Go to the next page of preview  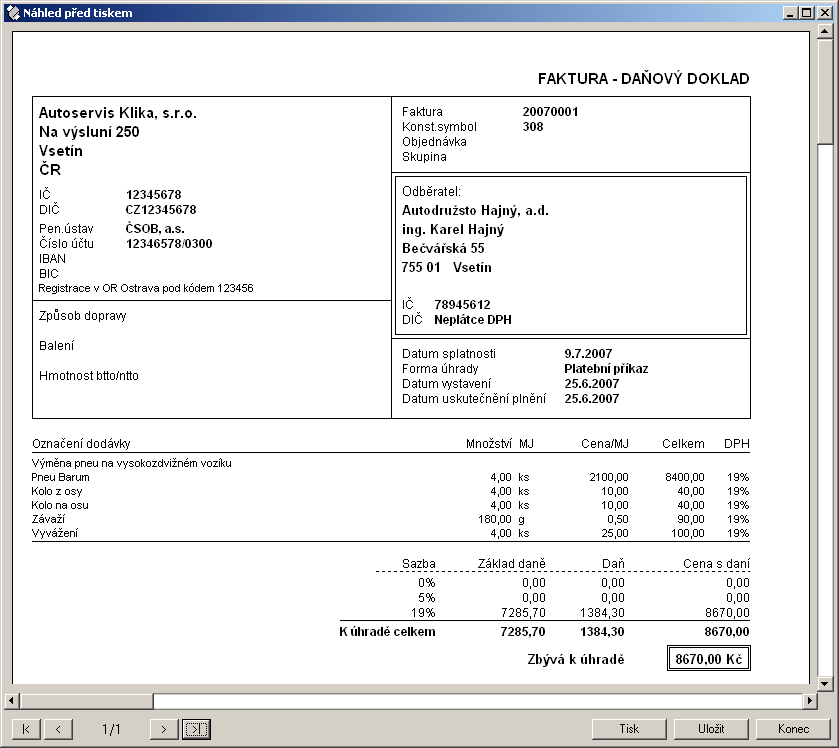164,729
